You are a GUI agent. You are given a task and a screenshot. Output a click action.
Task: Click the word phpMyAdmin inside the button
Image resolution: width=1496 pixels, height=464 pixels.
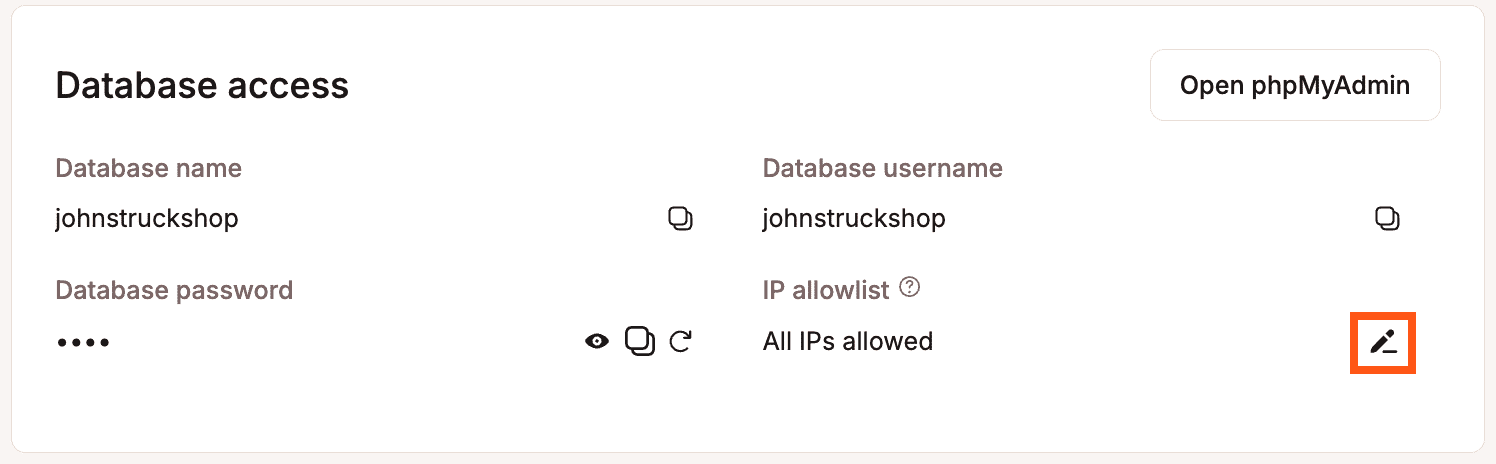coord(1330,86)
